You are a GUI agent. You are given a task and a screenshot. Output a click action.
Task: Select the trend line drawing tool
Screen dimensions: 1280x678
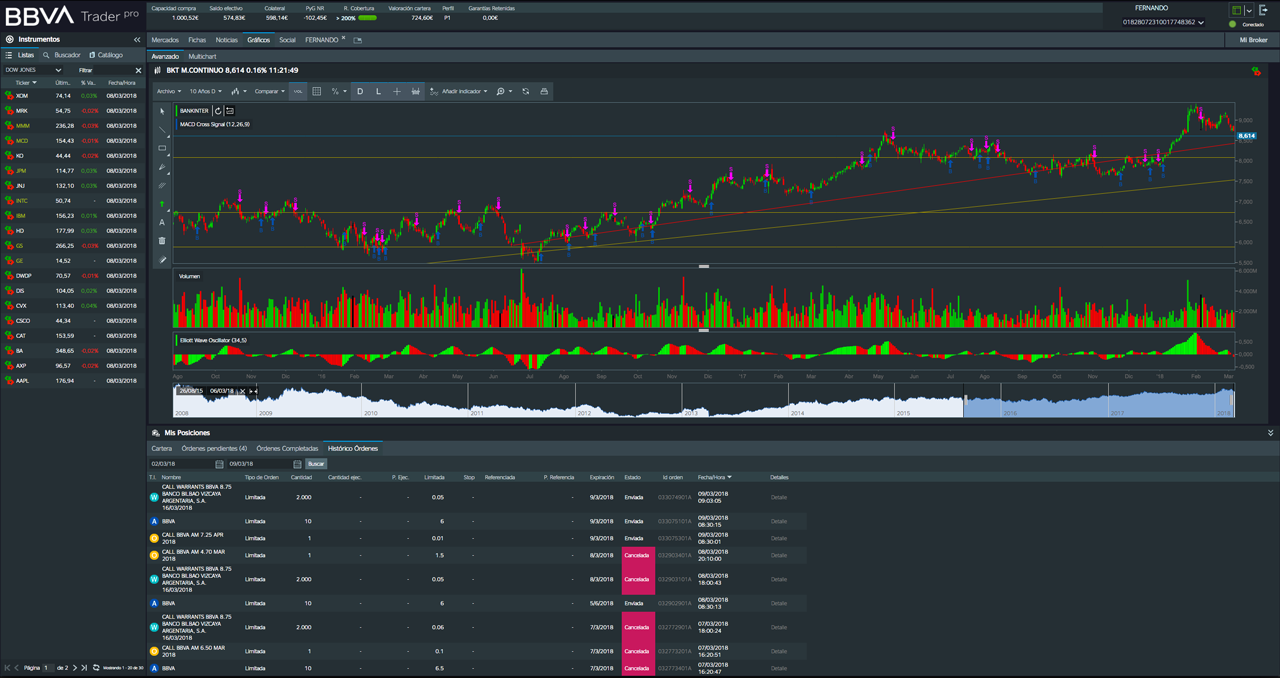click(162, 130)
